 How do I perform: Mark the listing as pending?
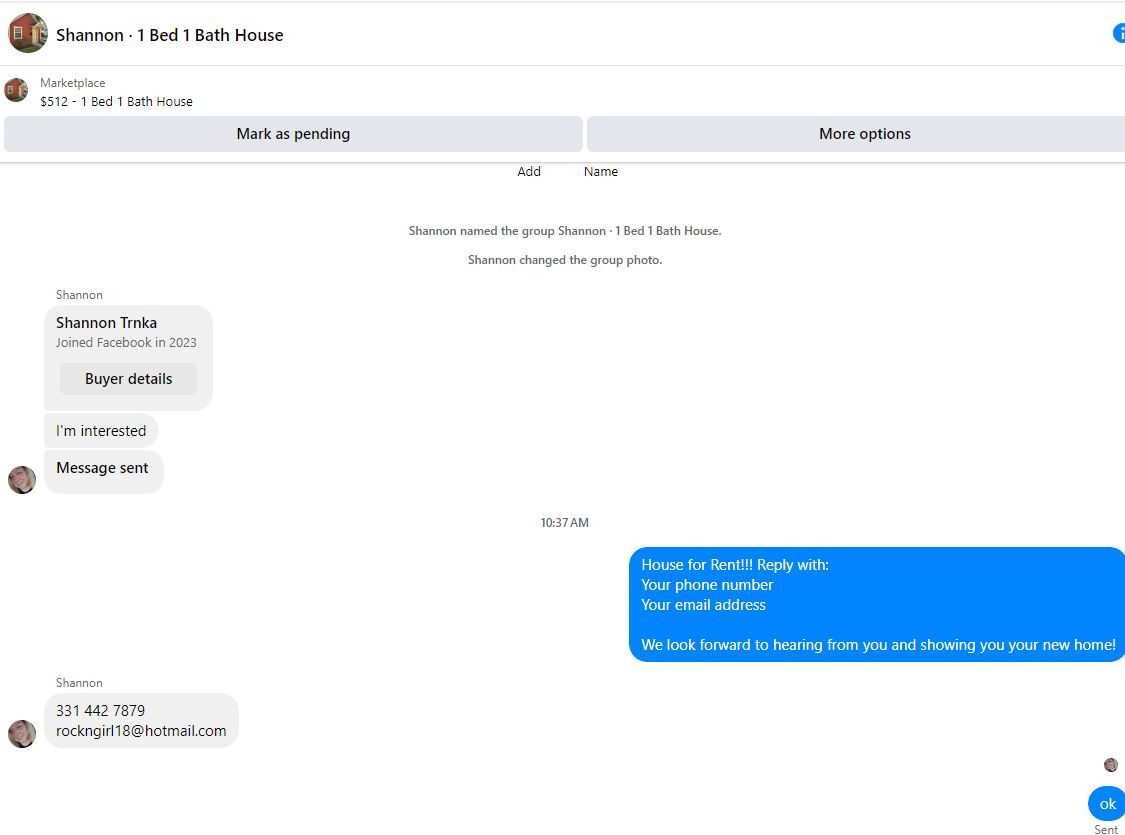click(293, 134)
